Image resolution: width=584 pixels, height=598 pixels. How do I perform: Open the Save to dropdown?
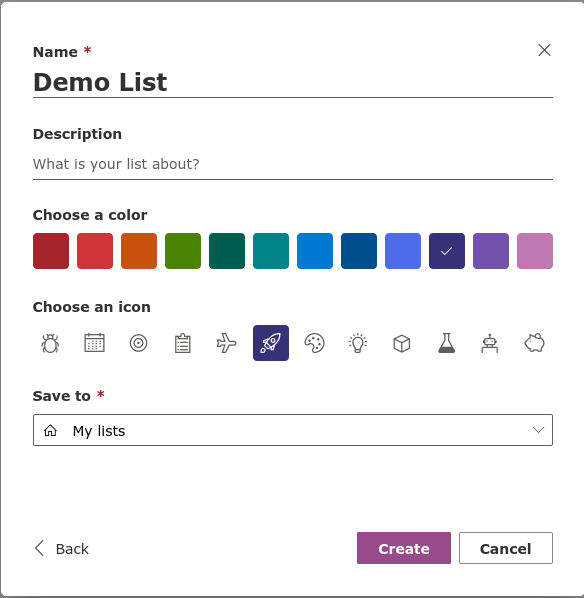point(293,430)
